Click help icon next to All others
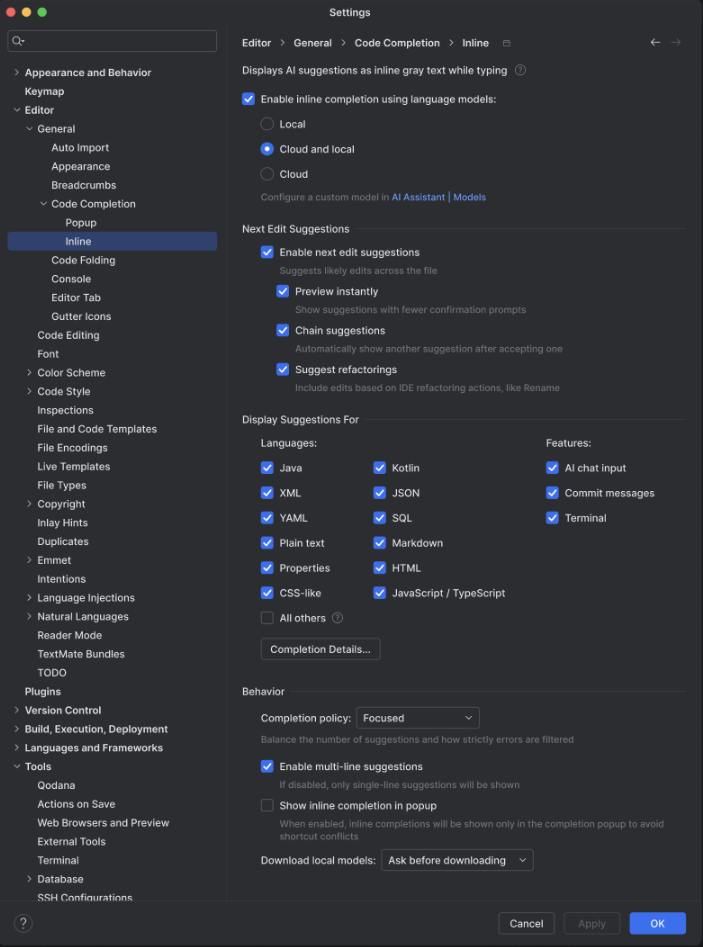Screen dimensions: 703x947 pyautogui.click(x=338, y=618)
